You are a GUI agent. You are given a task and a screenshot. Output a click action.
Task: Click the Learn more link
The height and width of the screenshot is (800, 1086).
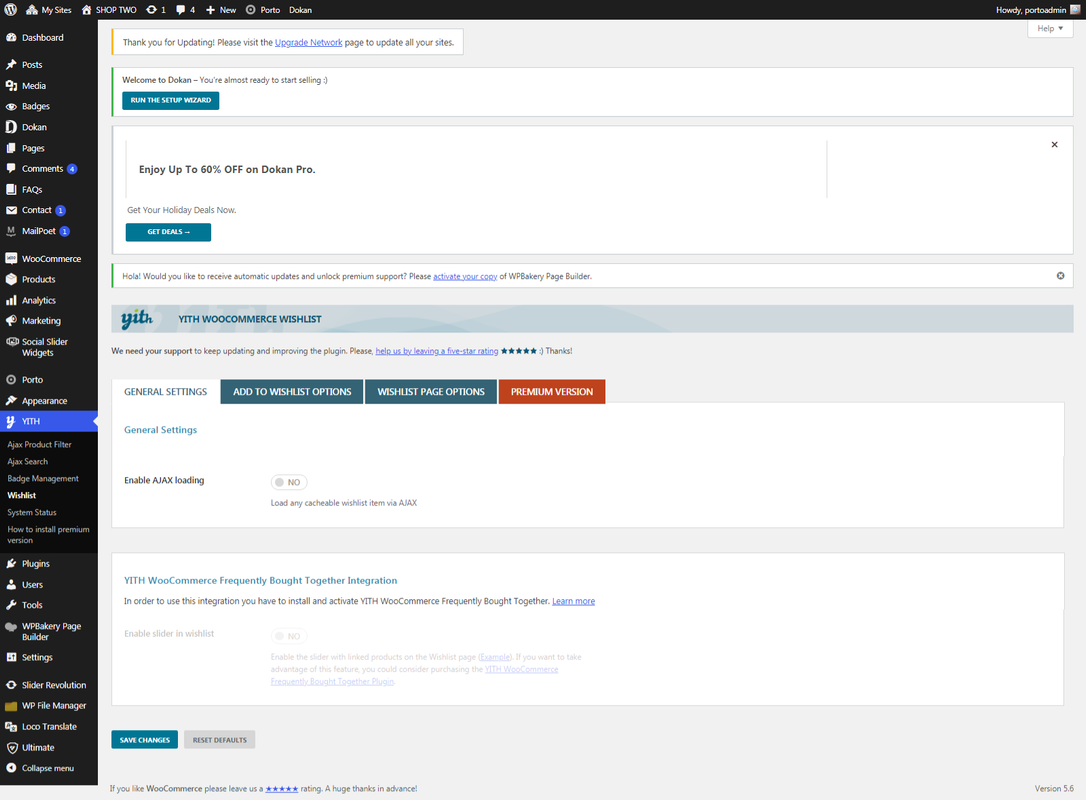573,601
